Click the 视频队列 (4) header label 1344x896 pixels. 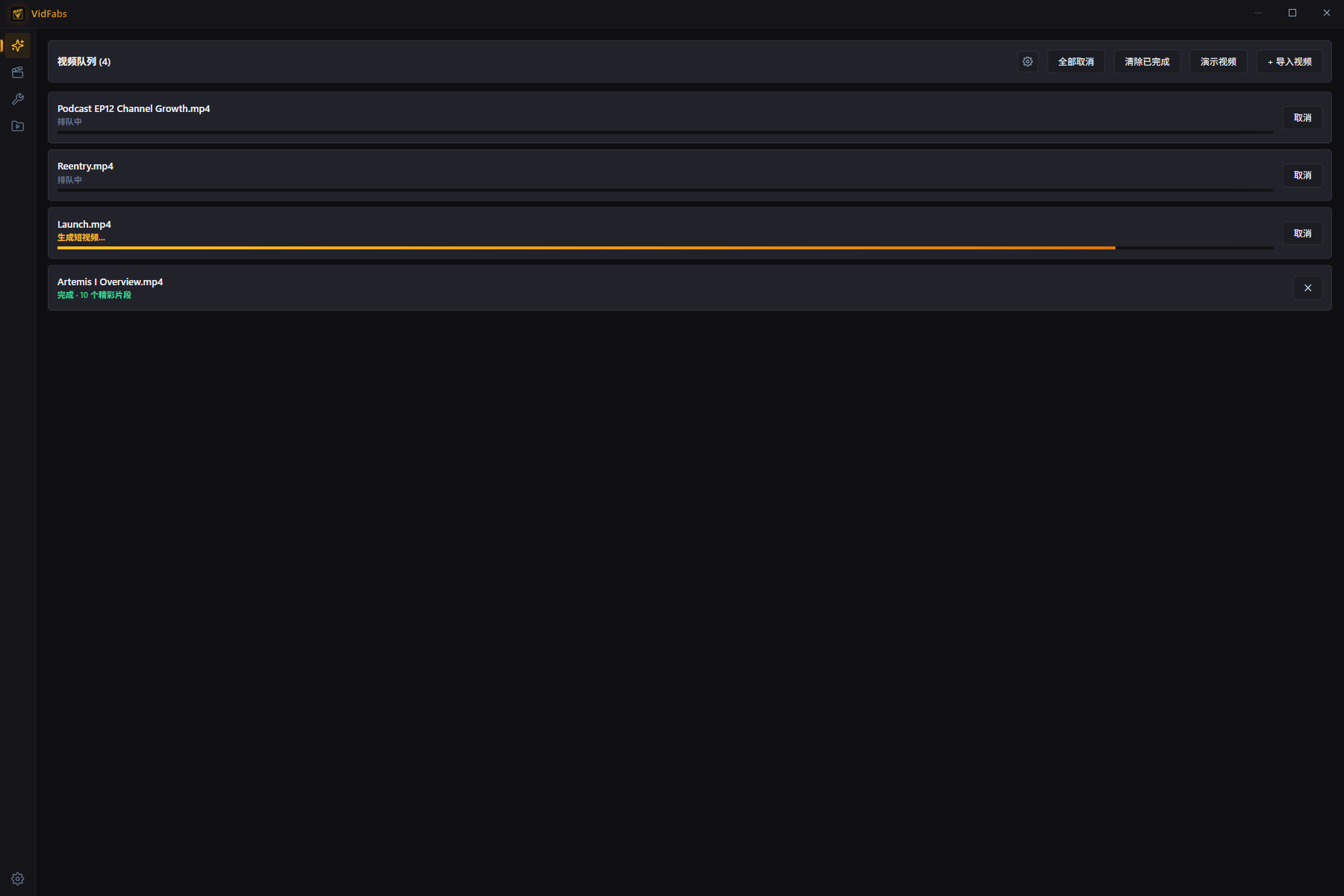point(84,62)
